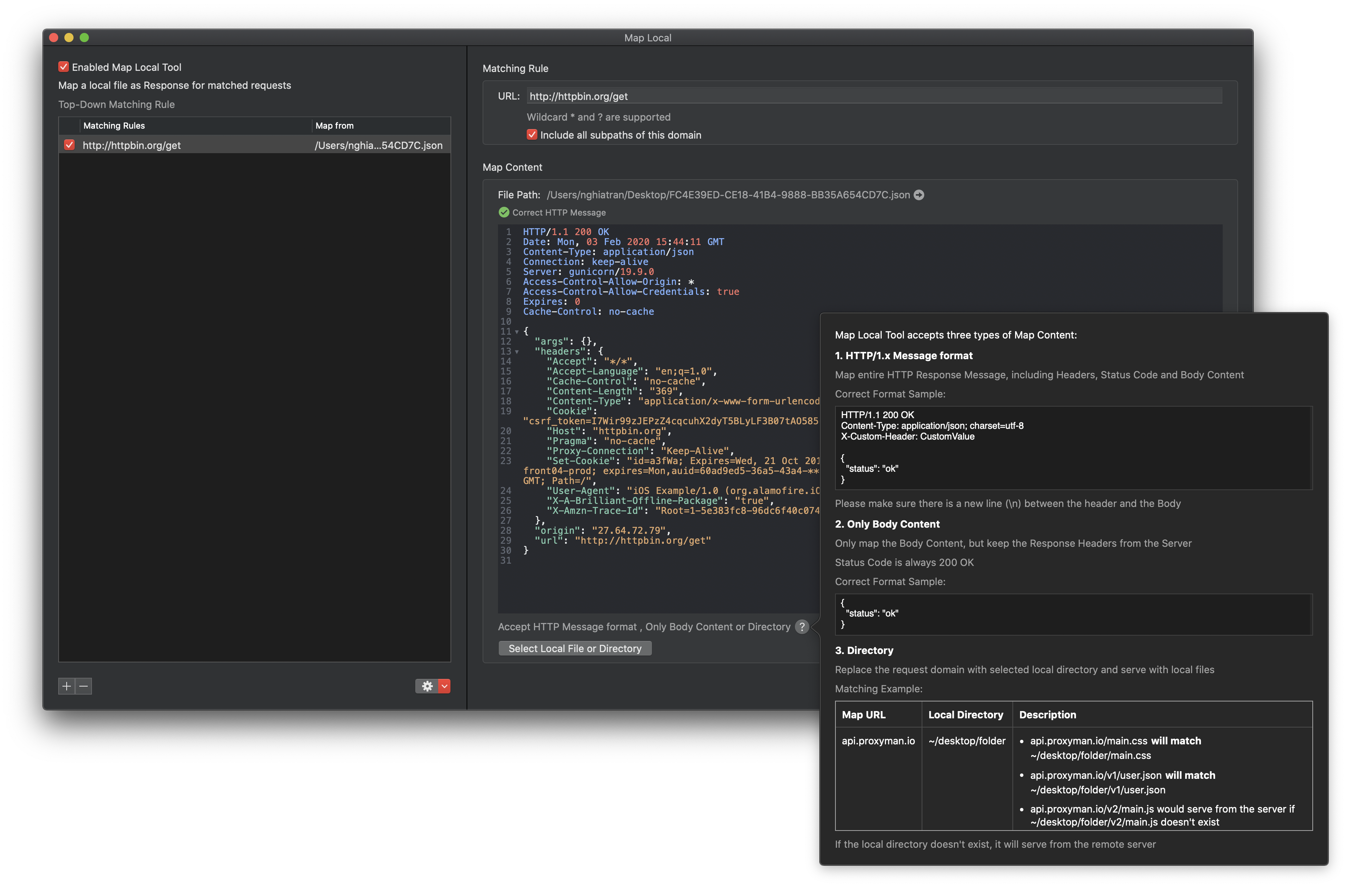This screenshot has width=1356, height=896.
Task: Toggle Include all subpaths of this domain
Action: 532,134
